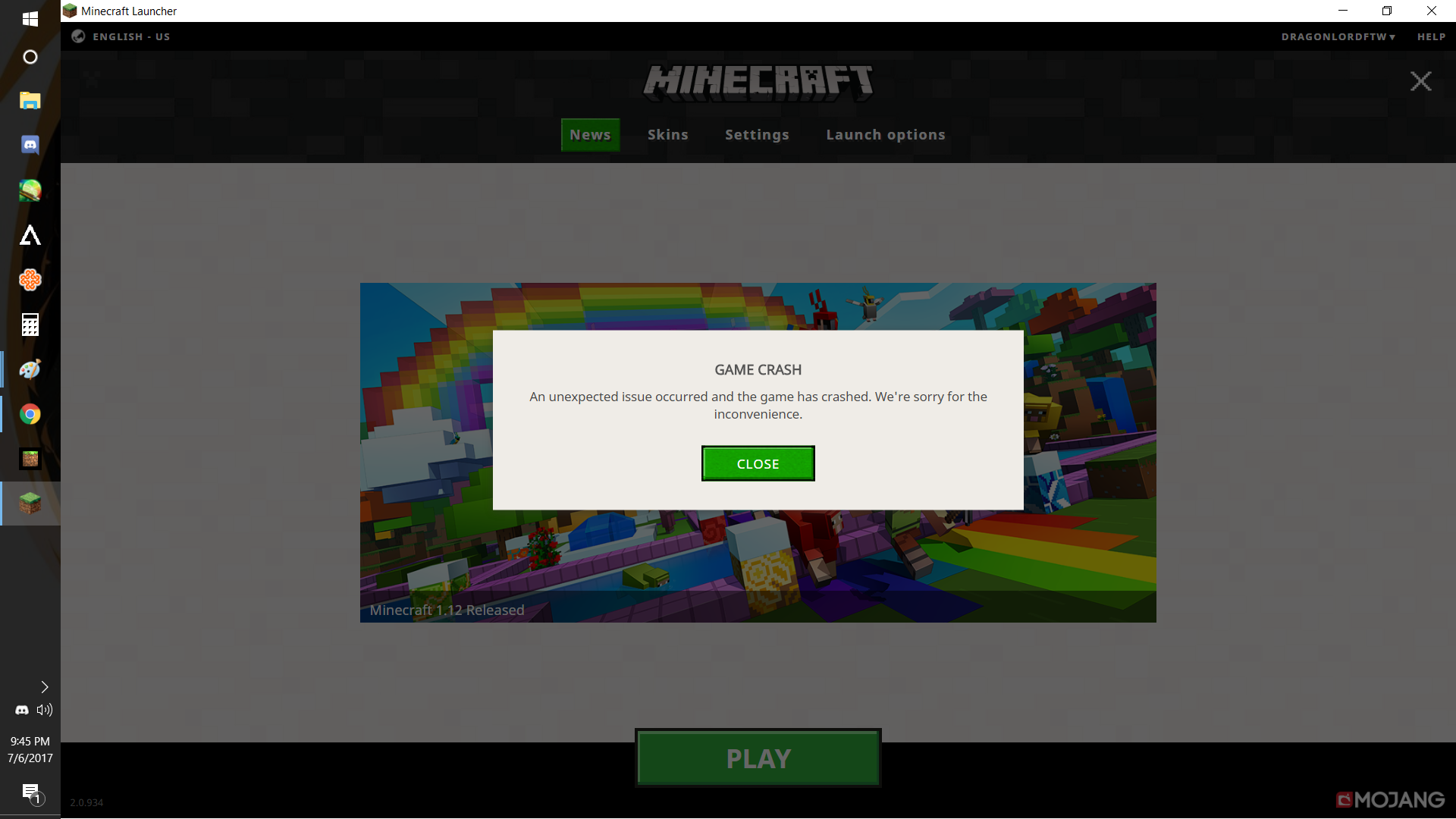
Task: Click the Minecraft 1.12 Released caption
Action: [447, 610]
